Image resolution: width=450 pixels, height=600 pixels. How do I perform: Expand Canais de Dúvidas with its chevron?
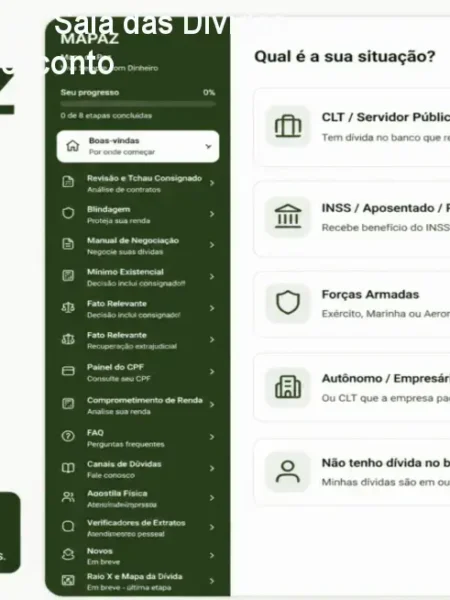(x=212, y=468)
